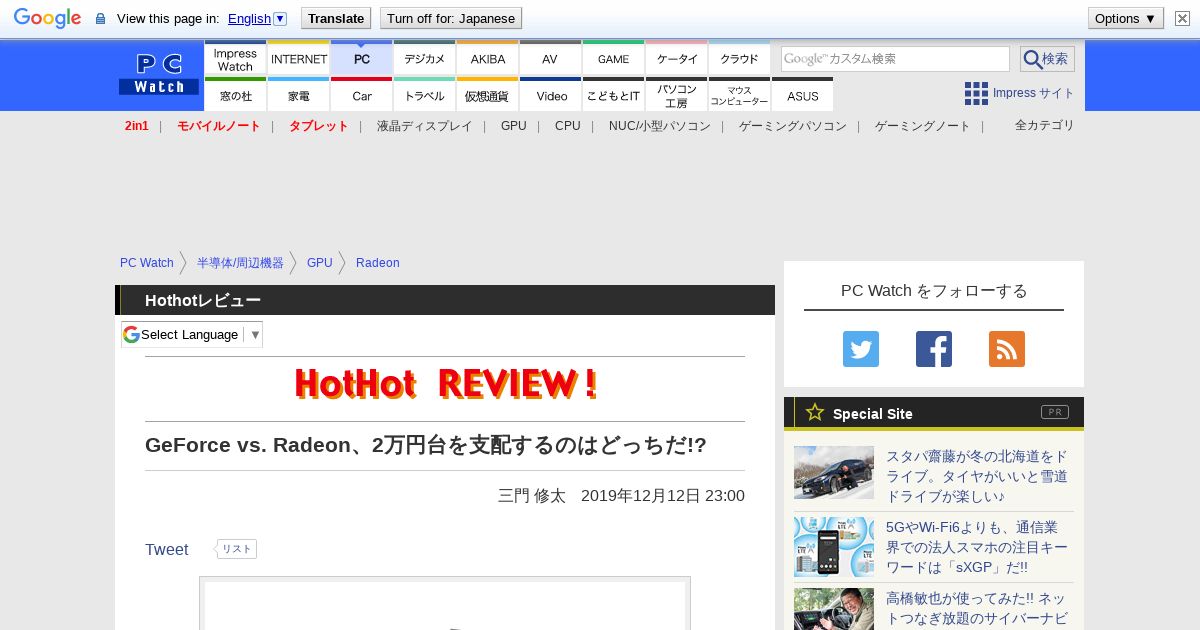Viewport: 1200px width, 630px height.
Task: Open the AV tab
Action: coord(550,58)
